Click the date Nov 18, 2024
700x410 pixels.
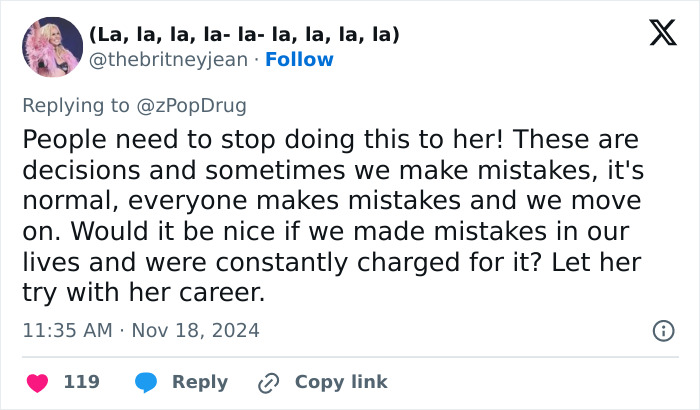coord(195,330)
